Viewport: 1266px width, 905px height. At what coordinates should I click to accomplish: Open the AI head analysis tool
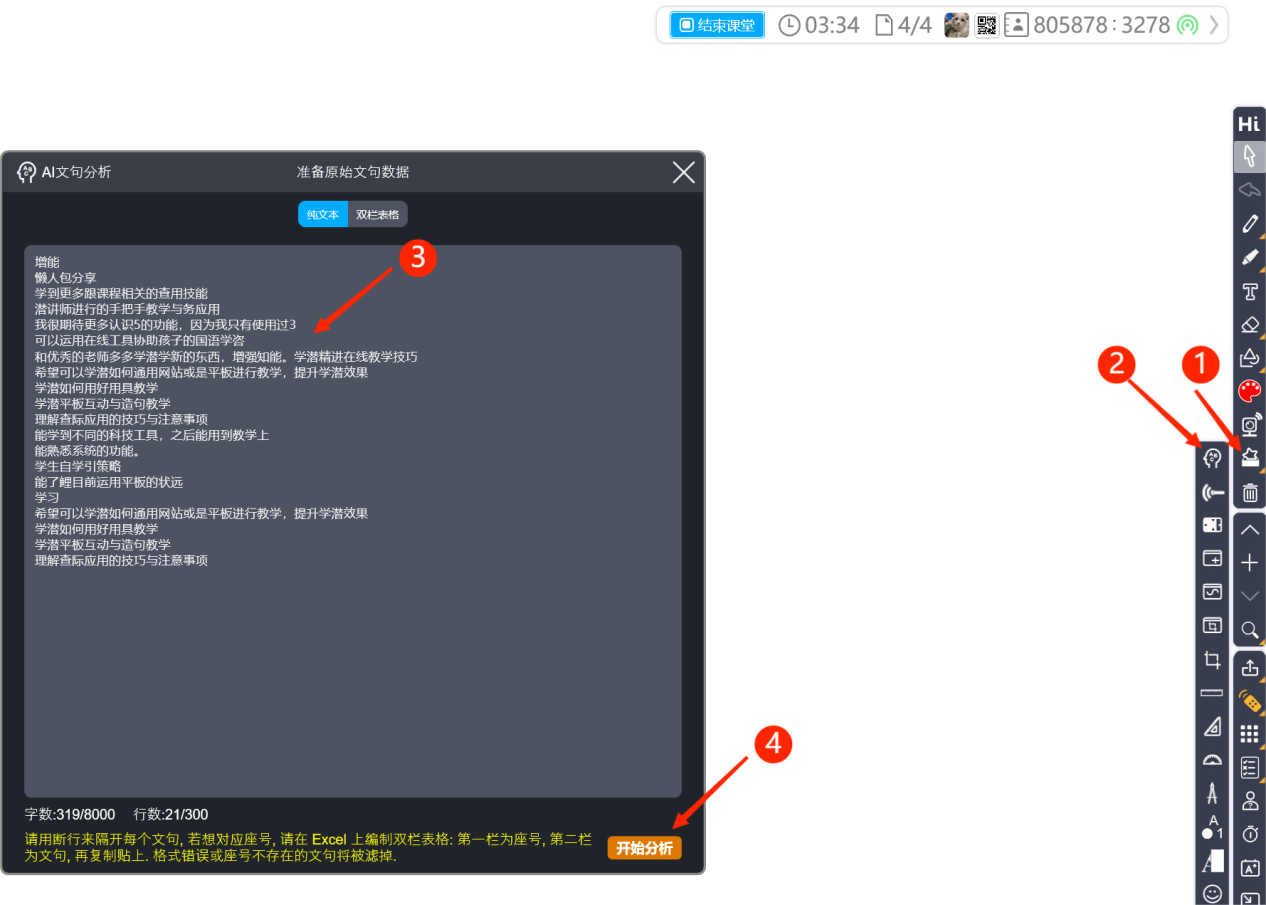pyautogui.click(x=1212, y=458)
